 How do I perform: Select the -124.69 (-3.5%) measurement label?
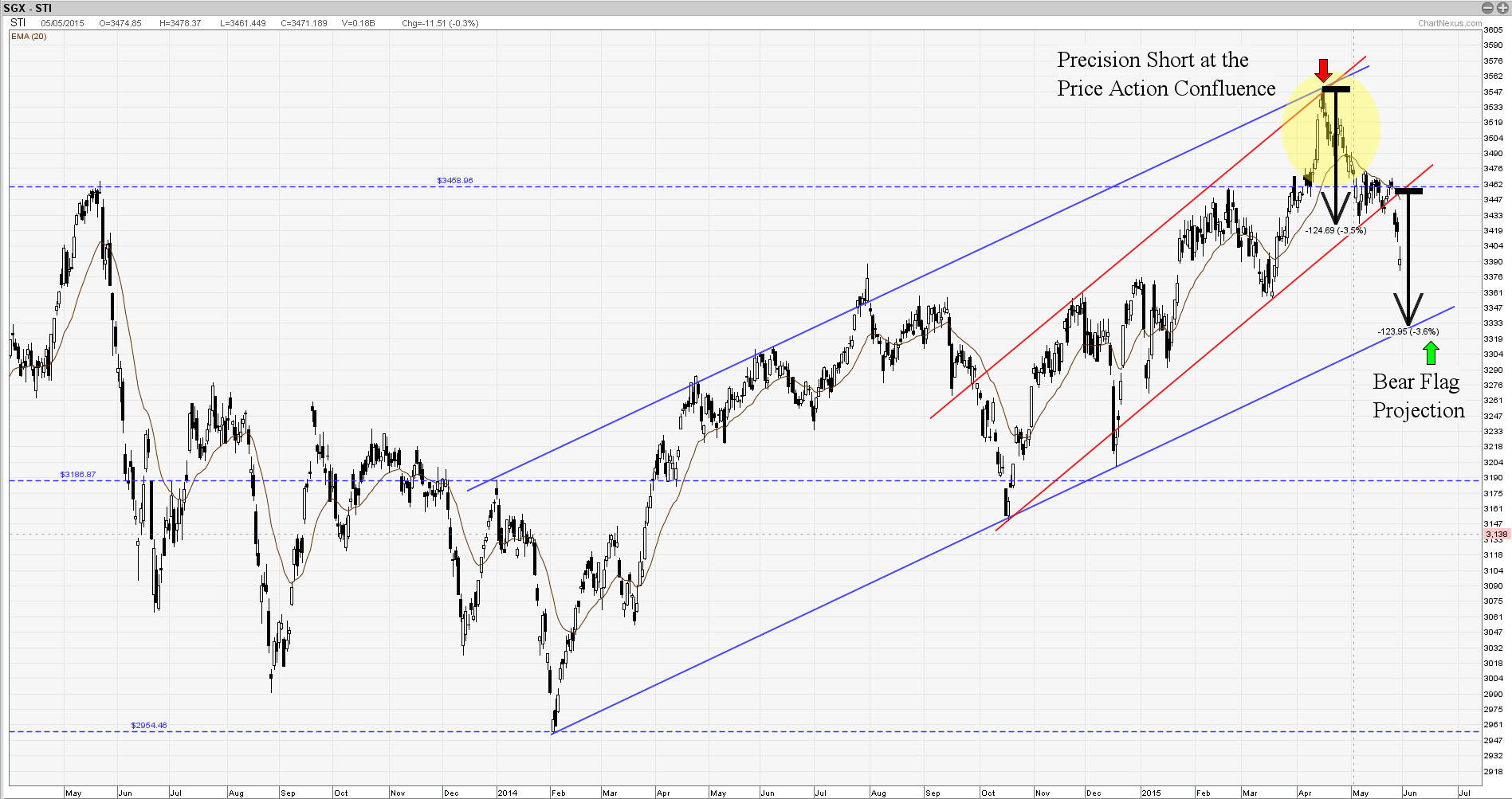click(1335, 231)
